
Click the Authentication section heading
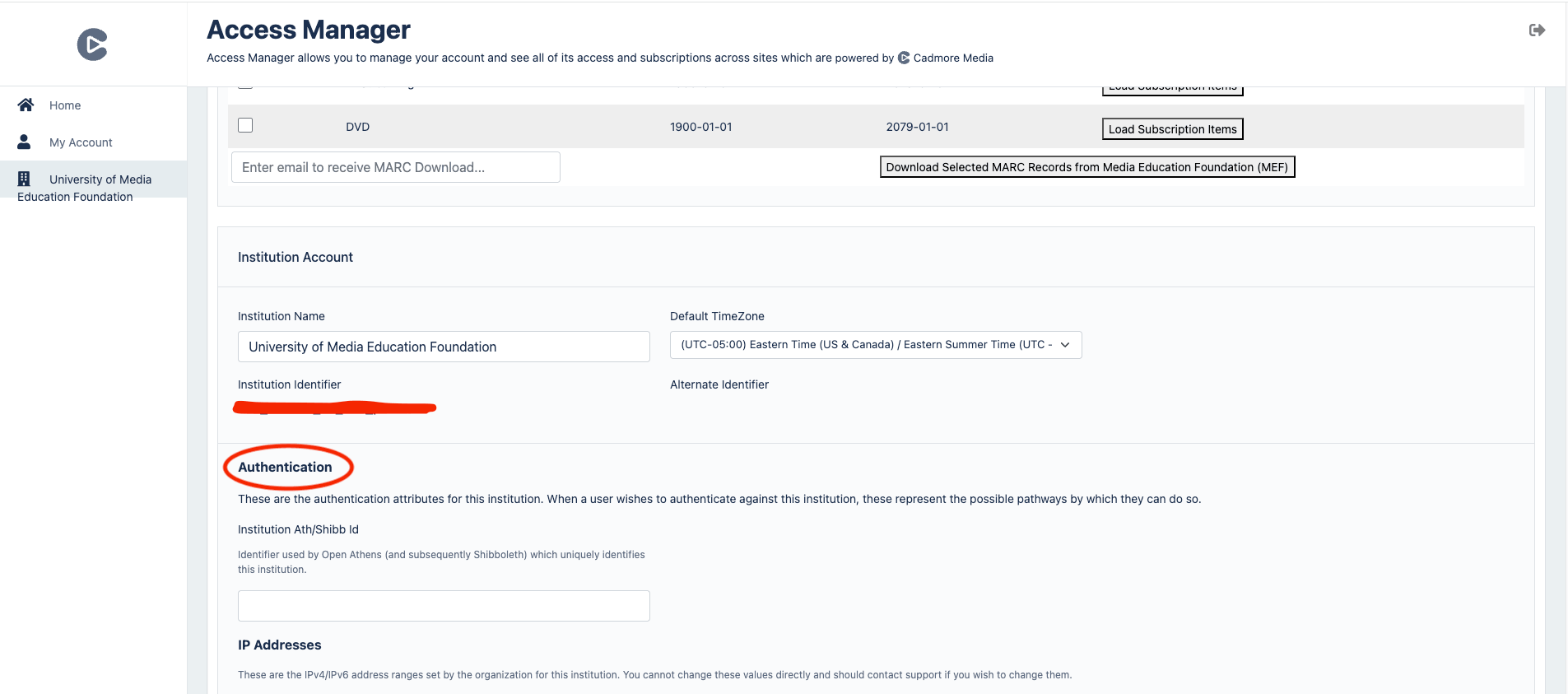(x=285, y=467)
